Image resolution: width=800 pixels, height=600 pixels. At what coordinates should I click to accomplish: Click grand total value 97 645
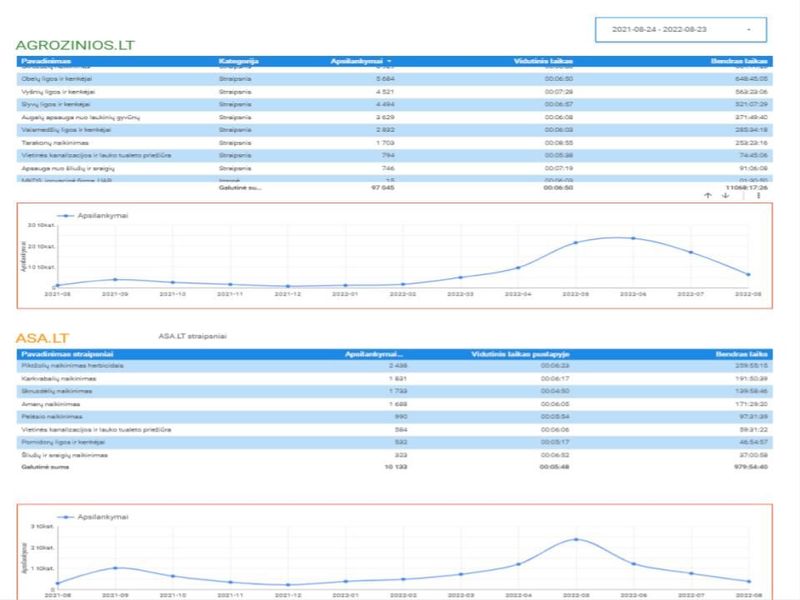[x=383, y=188]
